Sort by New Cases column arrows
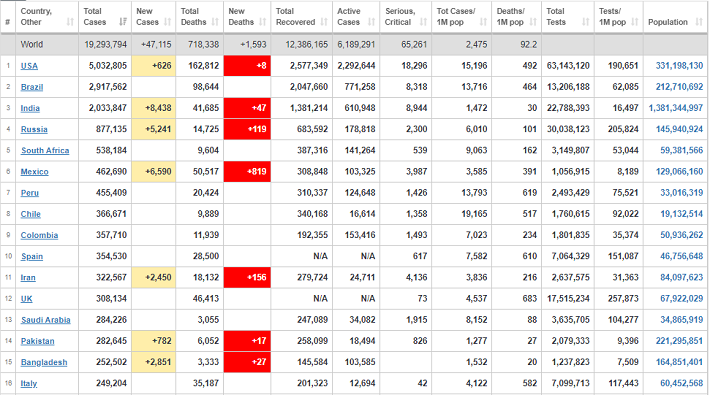 point(168,22)
